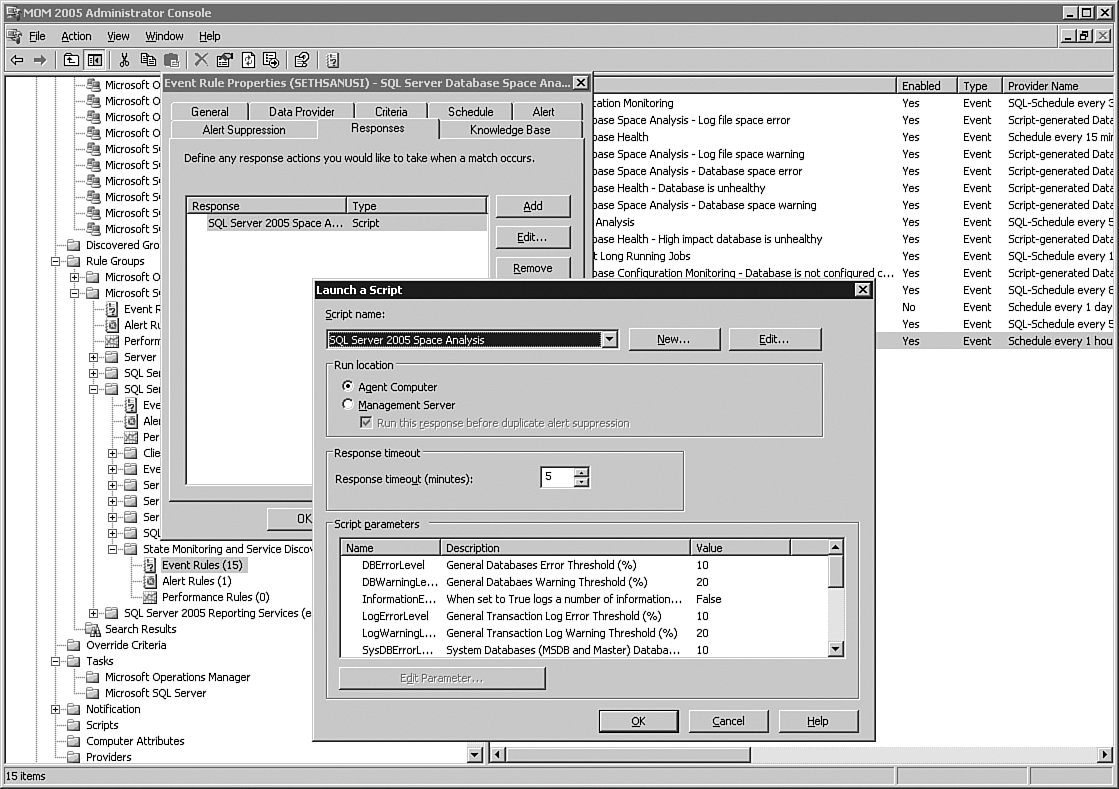
Task: Click the Cut scissors toolbar icon
Action: pyautogui.click(x=124, y=60)
